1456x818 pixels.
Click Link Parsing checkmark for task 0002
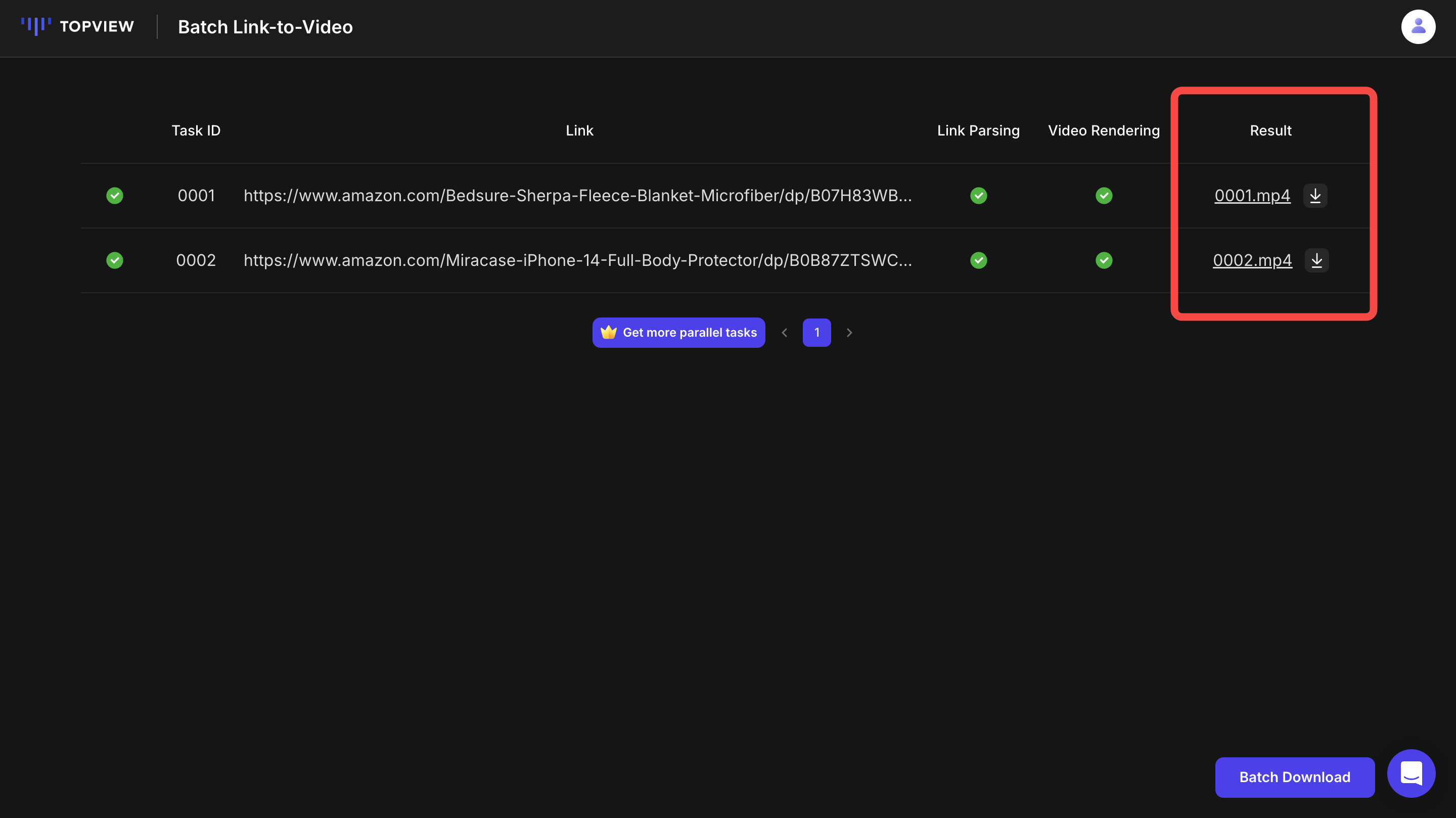click(978, 260)
